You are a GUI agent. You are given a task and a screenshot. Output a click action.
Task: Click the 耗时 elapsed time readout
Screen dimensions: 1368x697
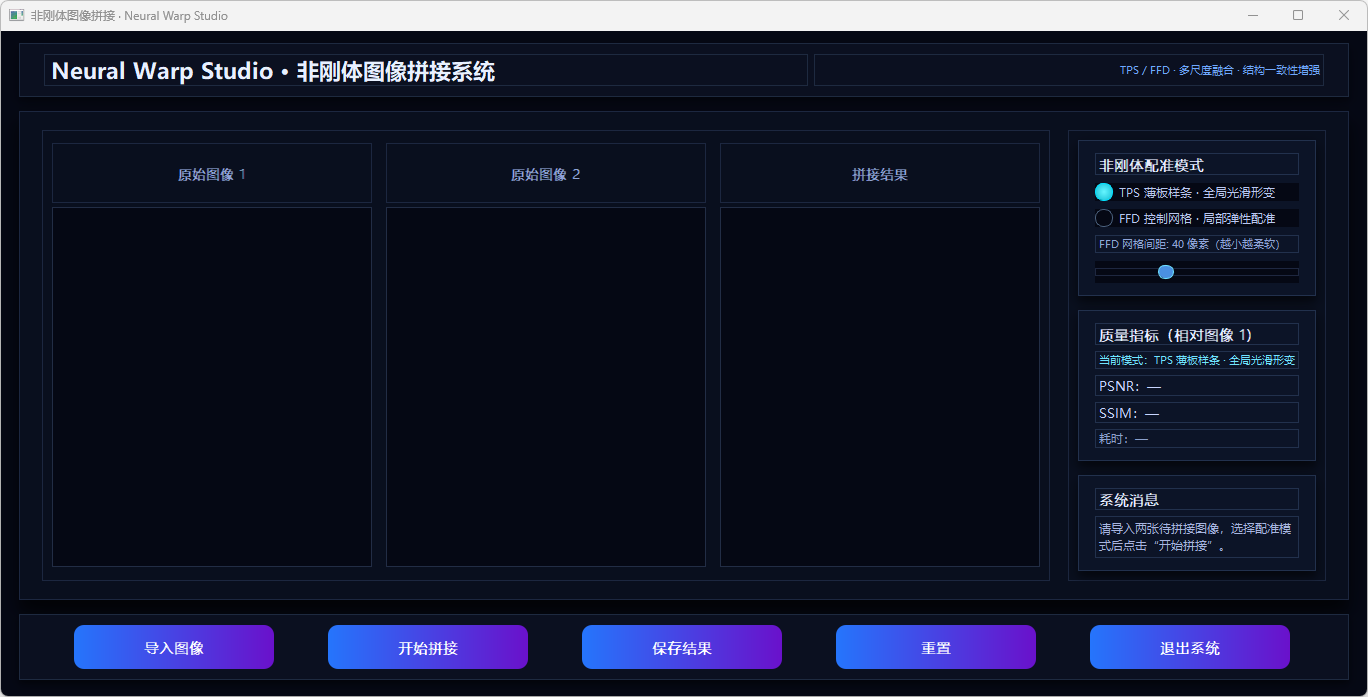click(x=1196, y=439)
